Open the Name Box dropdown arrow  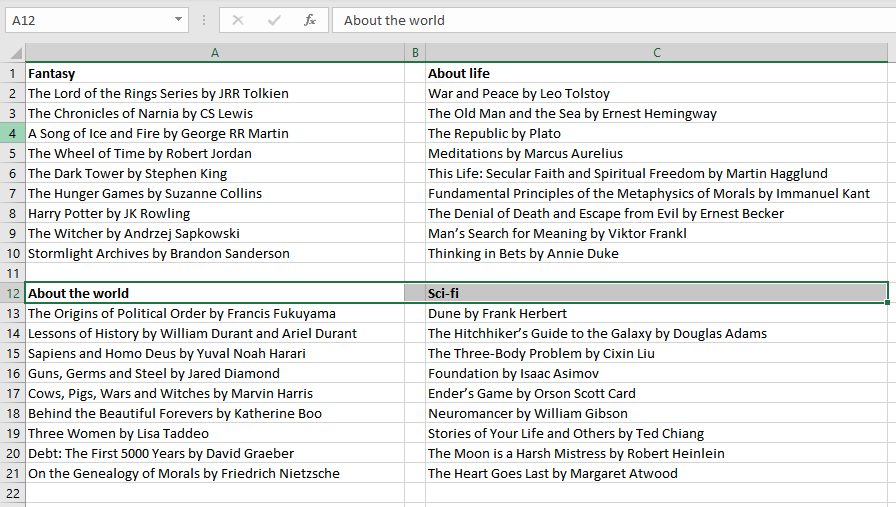[178, 20]
